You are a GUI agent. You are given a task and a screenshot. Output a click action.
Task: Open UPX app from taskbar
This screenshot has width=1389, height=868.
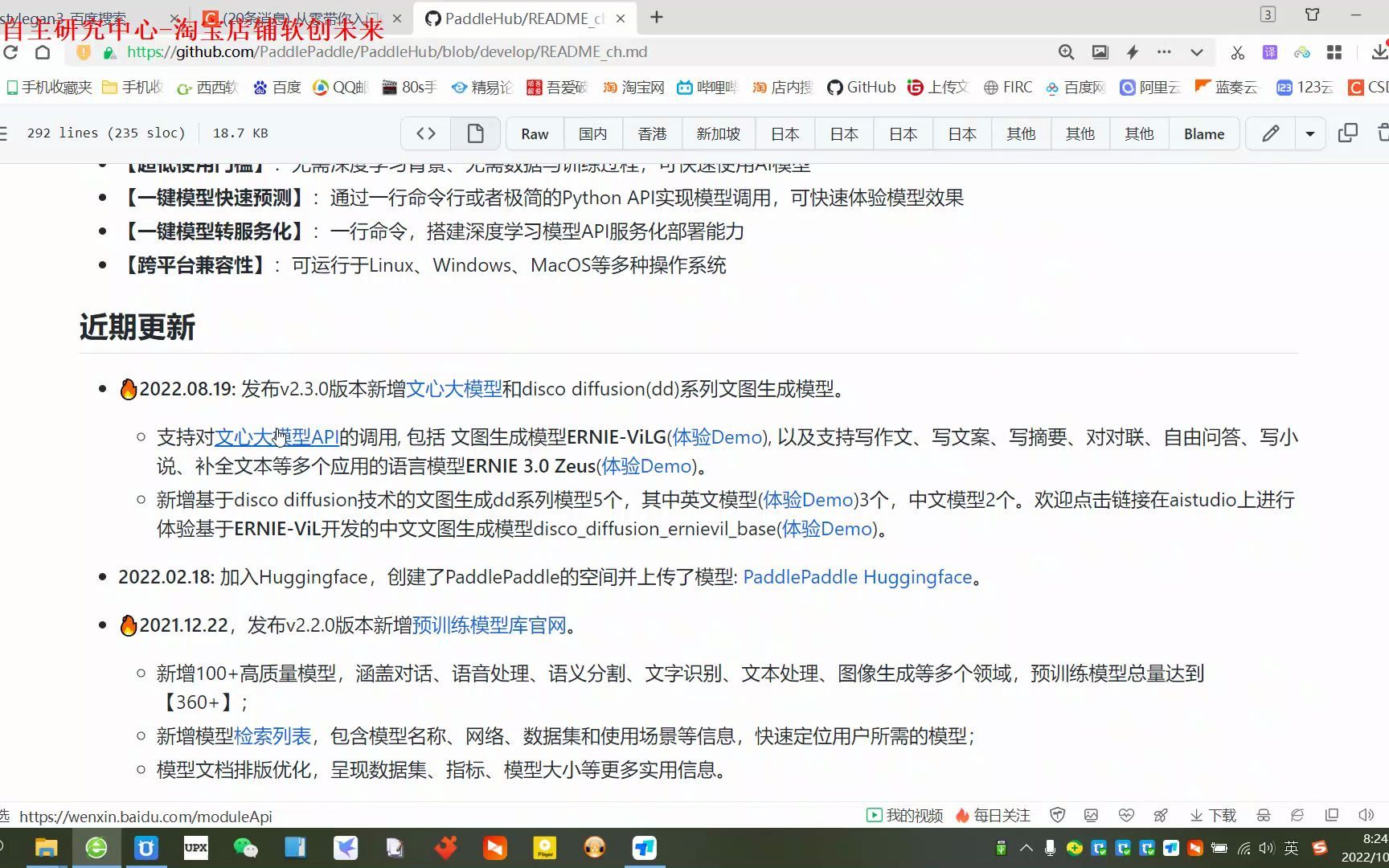click(x=196, y=848)
